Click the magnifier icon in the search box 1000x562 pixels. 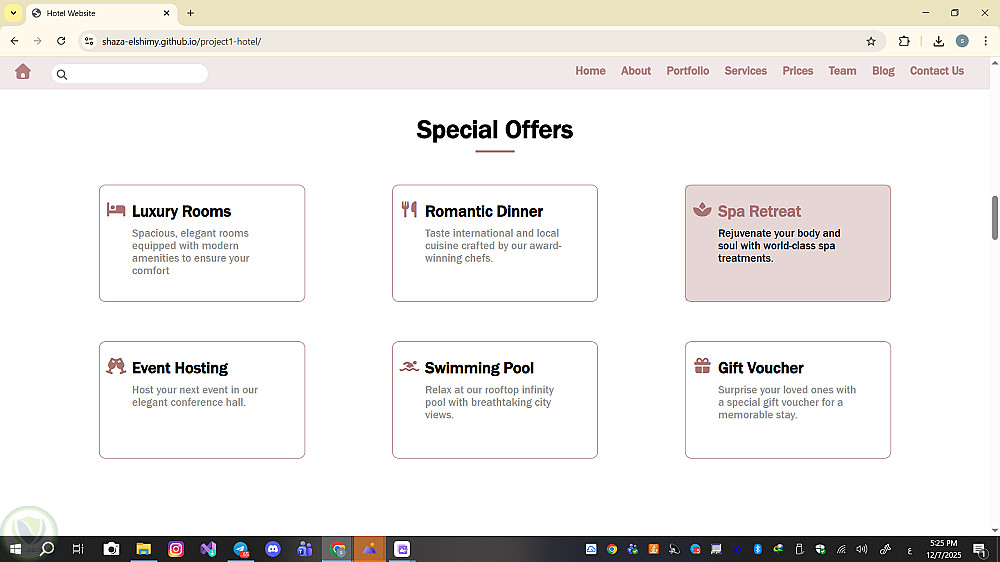point(62,75)
